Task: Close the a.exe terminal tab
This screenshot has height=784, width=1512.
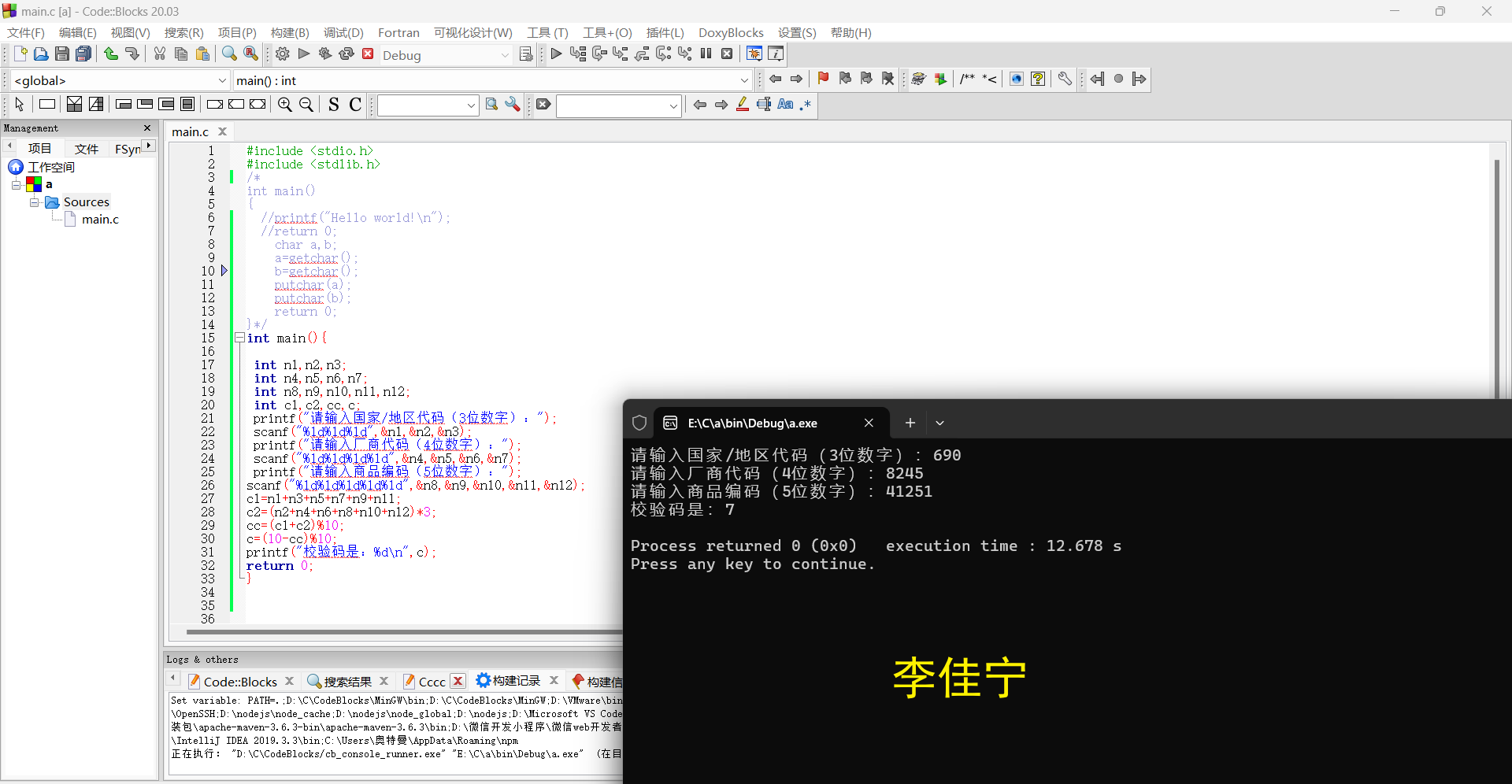Action: point(869,423)
